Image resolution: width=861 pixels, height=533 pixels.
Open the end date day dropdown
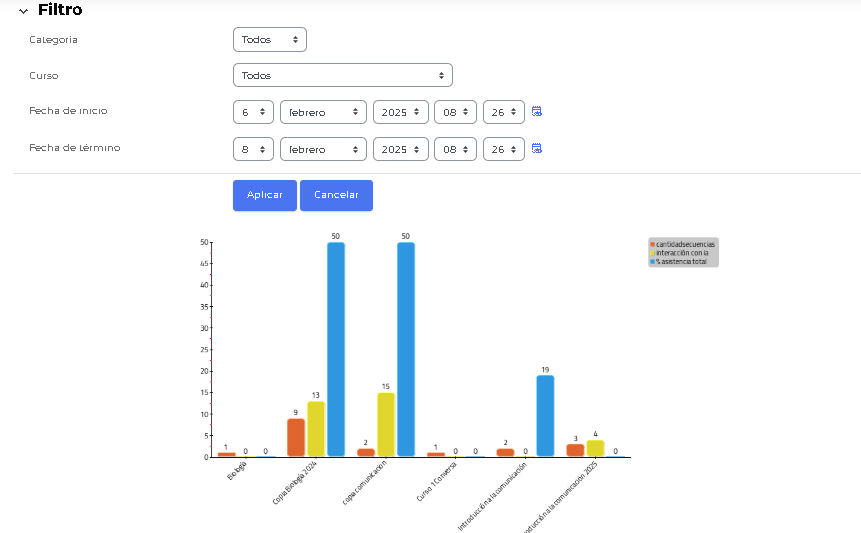point(253,149)
